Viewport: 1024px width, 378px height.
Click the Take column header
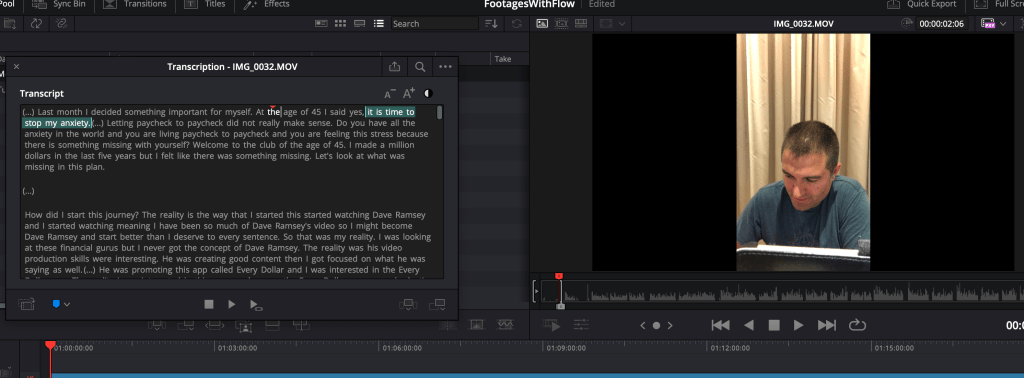[503, 59]
